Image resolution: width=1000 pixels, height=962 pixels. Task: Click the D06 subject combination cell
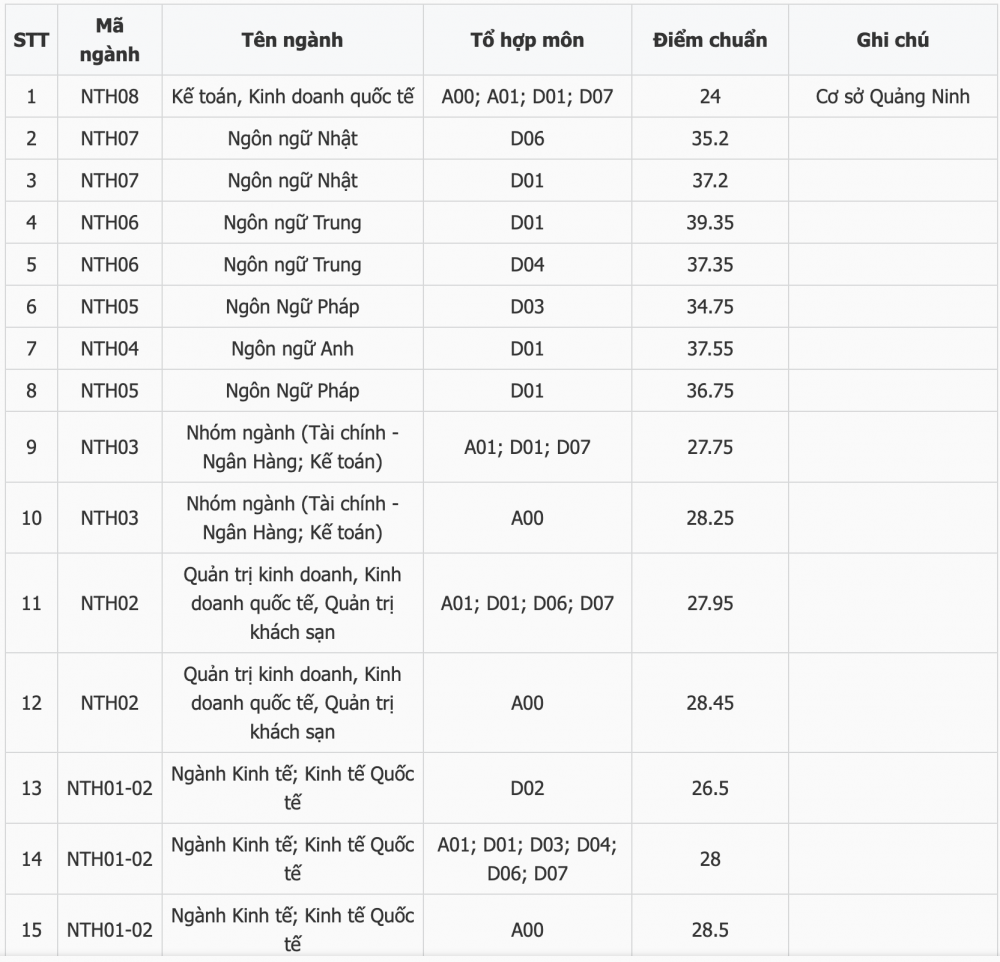[x=527, y=138]
